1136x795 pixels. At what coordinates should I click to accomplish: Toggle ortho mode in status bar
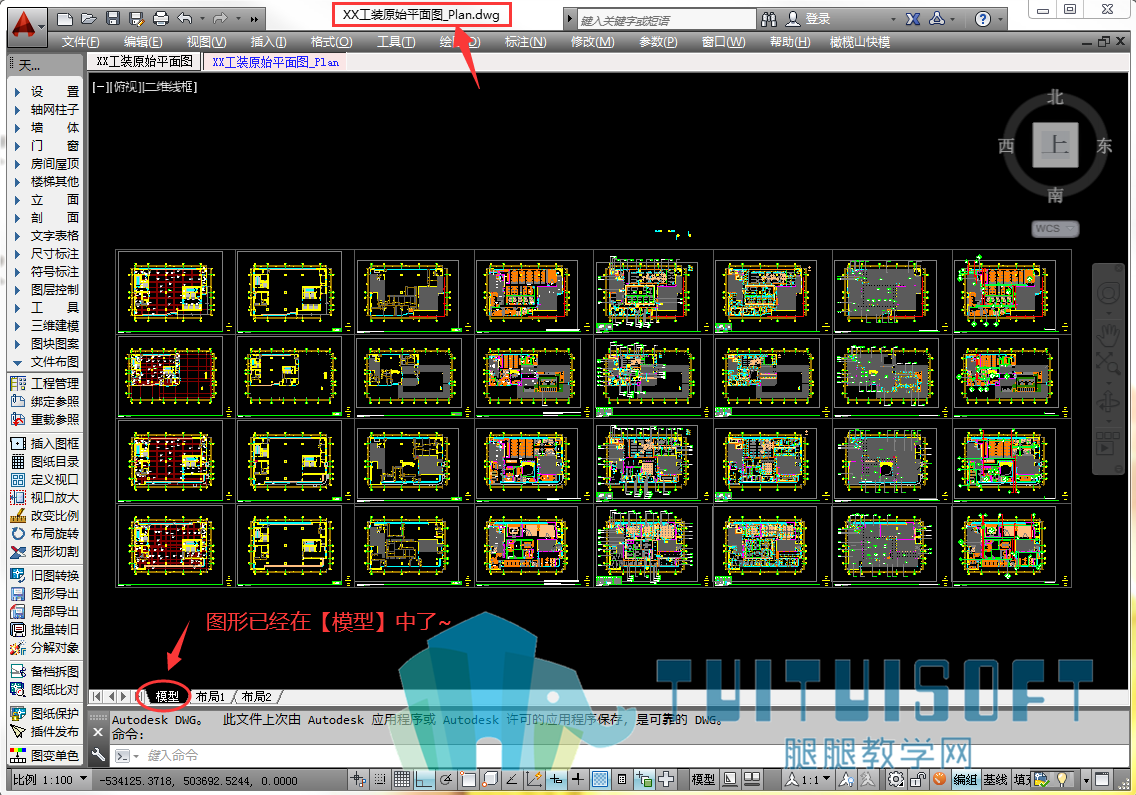click(x=425, y=780)
